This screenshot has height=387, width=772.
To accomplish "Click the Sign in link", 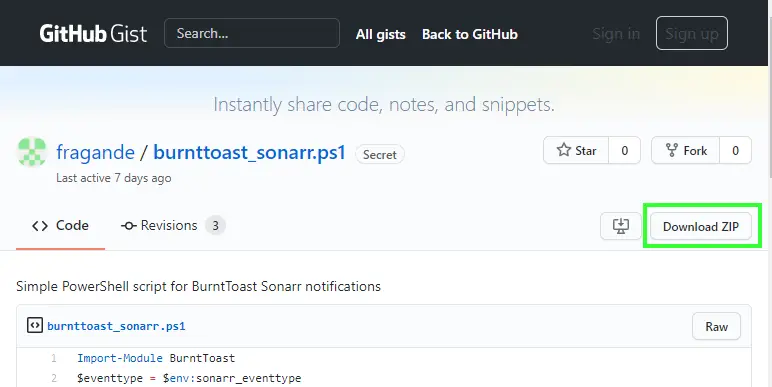I will (616, 33).
